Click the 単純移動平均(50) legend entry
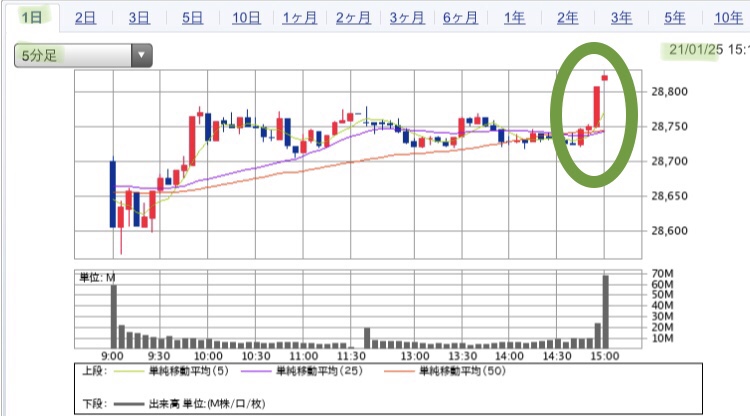750x416 pixels. (x=445, y=371)
